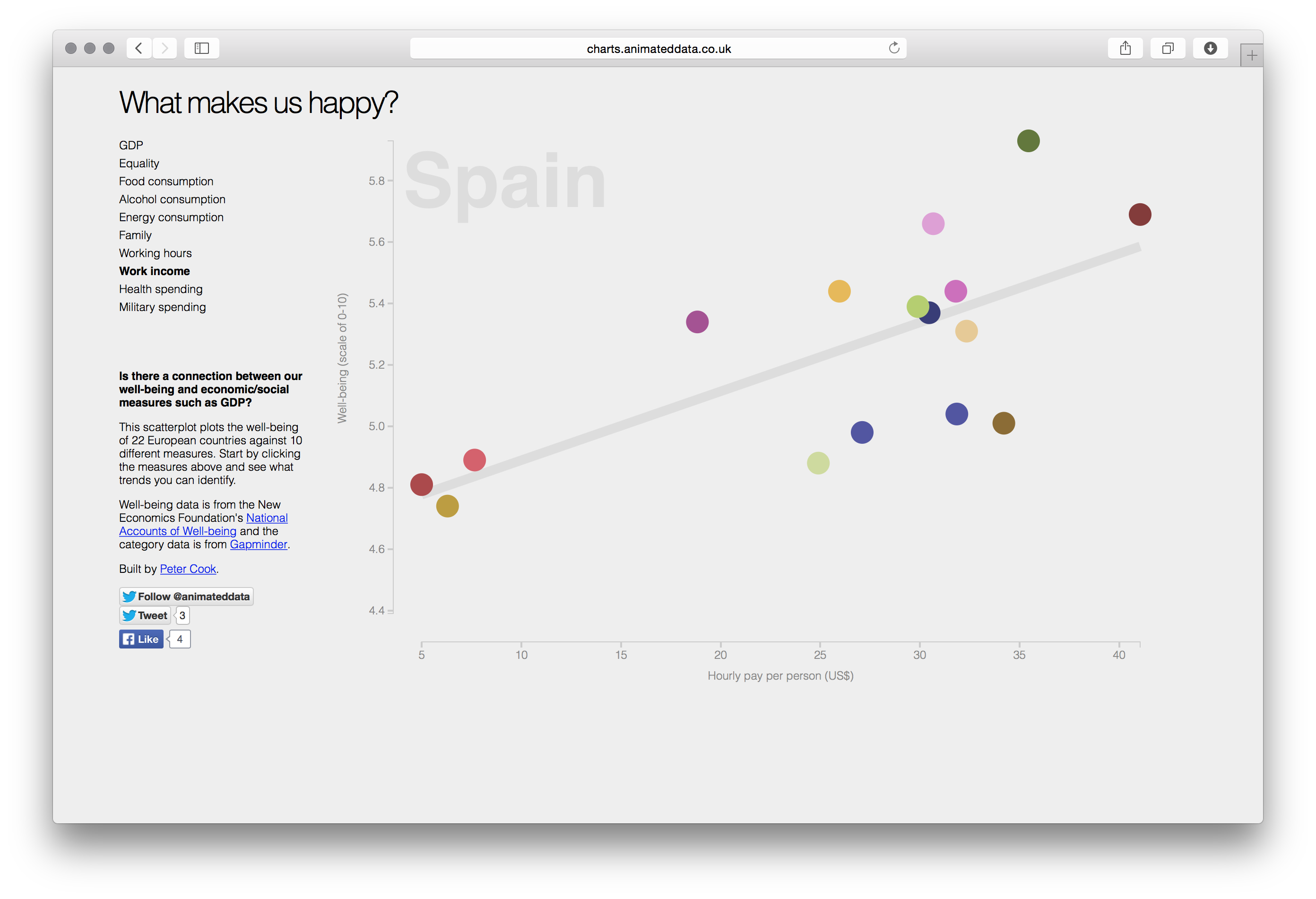Show all tabs overview icon
Viewport: 1316px width, 899px height.
click(1167, 48)
